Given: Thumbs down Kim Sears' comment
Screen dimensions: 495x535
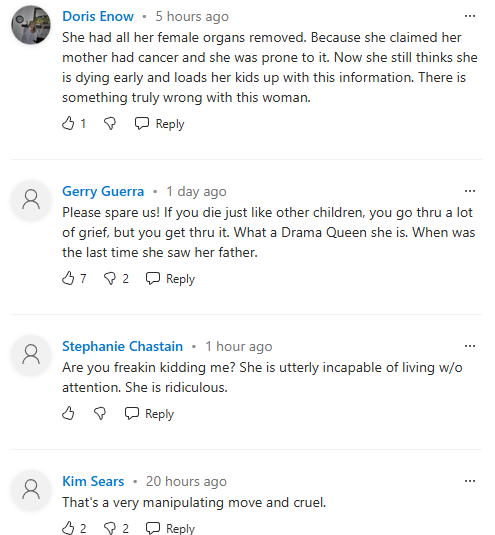Looking at the screenshot, I should (x=110, y=528).
